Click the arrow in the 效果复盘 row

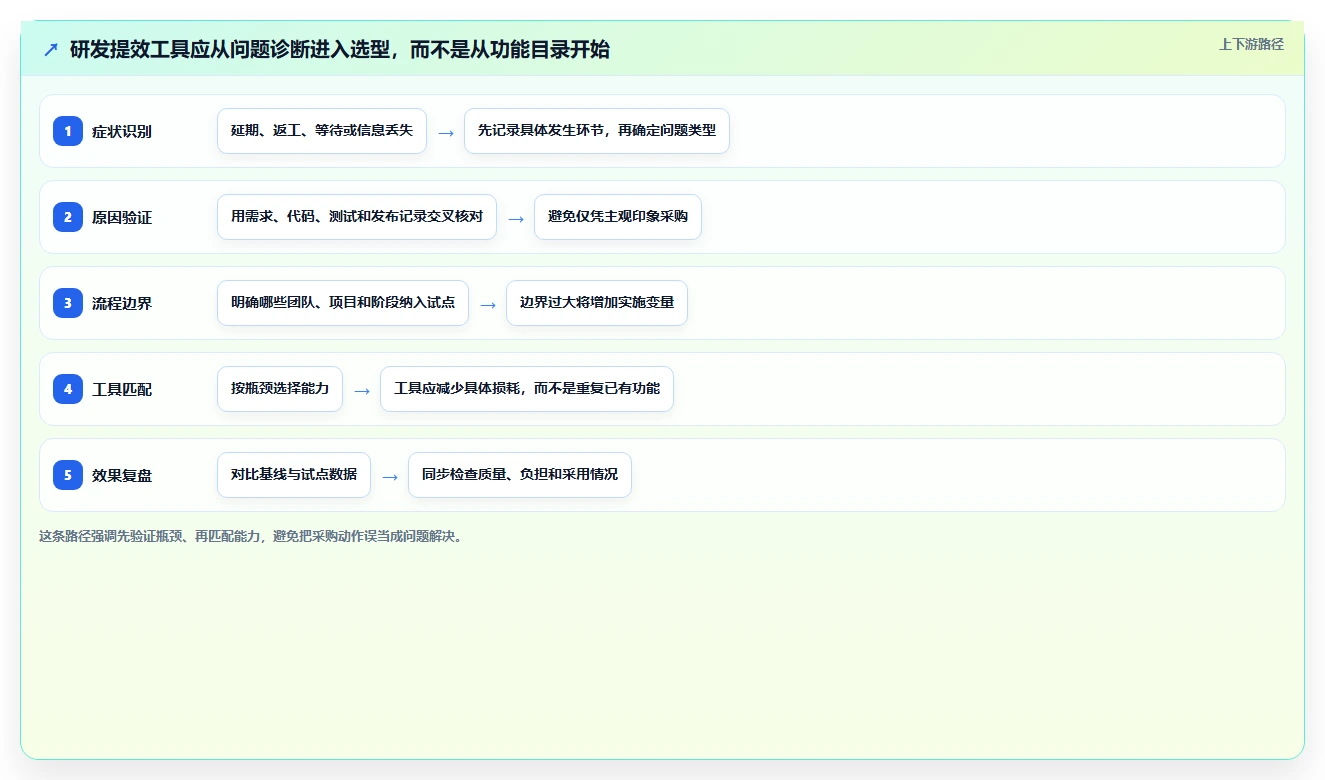390,476
